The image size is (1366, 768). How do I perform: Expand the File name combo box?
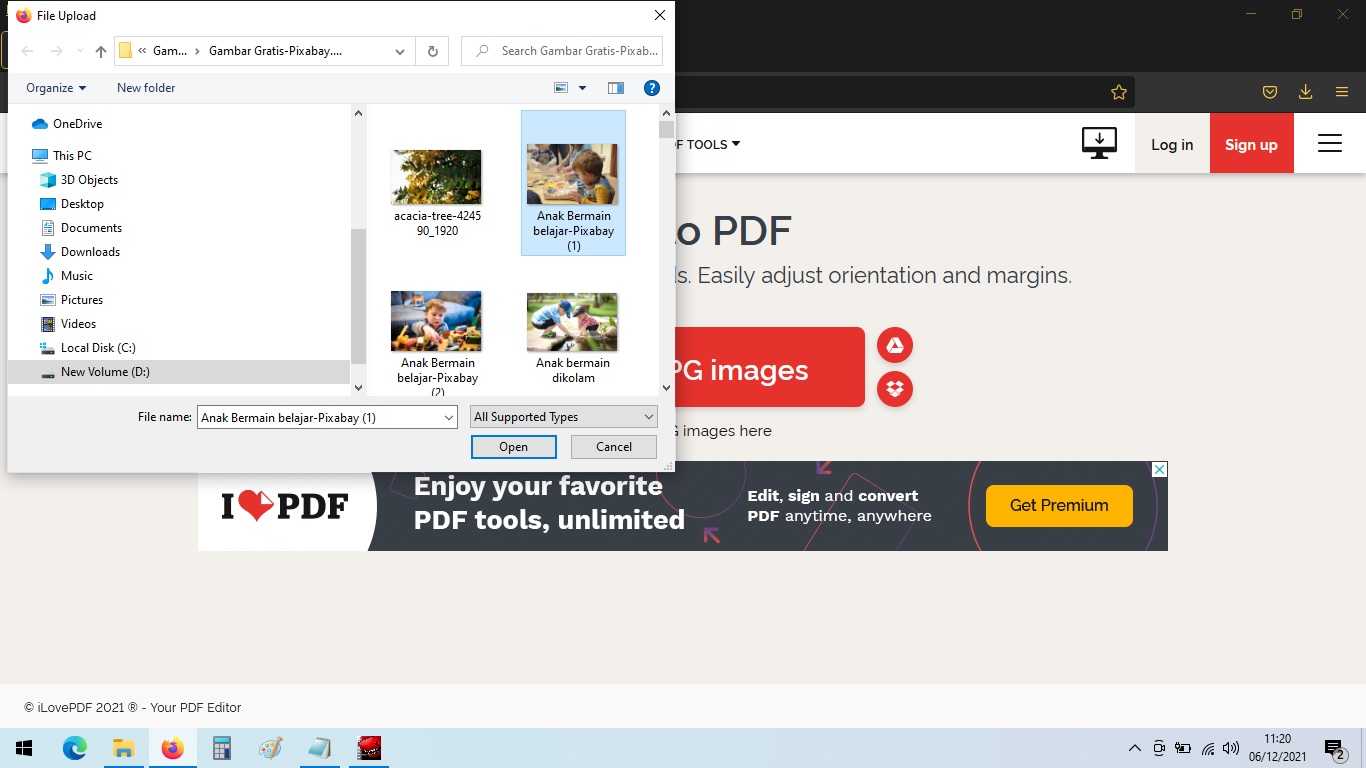click(x=449, y=417)
